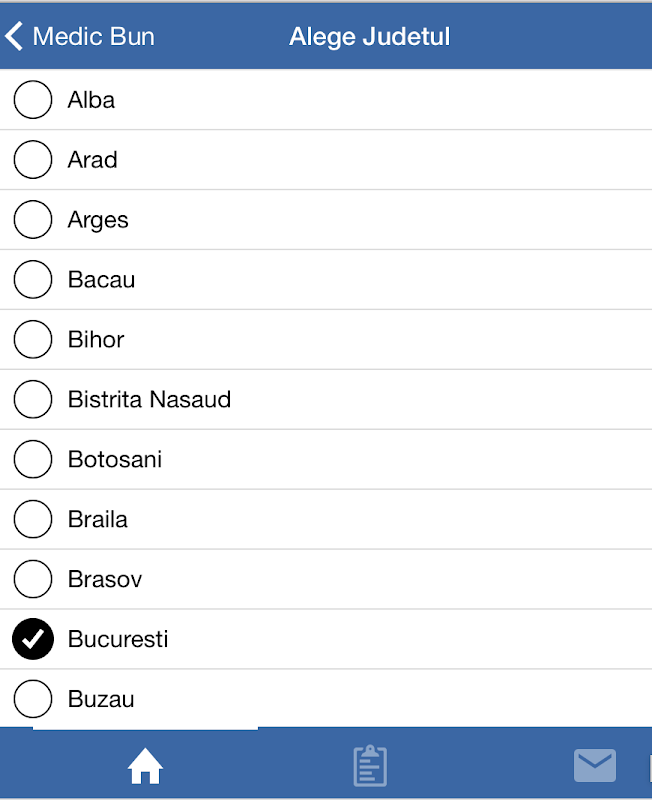Image resolution: width=652 pixels, height=800 pixels.
Task: Go back to Medic Bun
Action: pos(93,37)
